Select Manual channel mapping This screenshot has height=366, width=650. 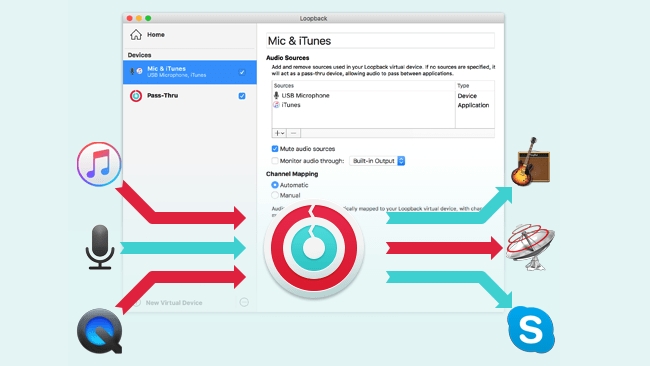[x=275, y=195]
